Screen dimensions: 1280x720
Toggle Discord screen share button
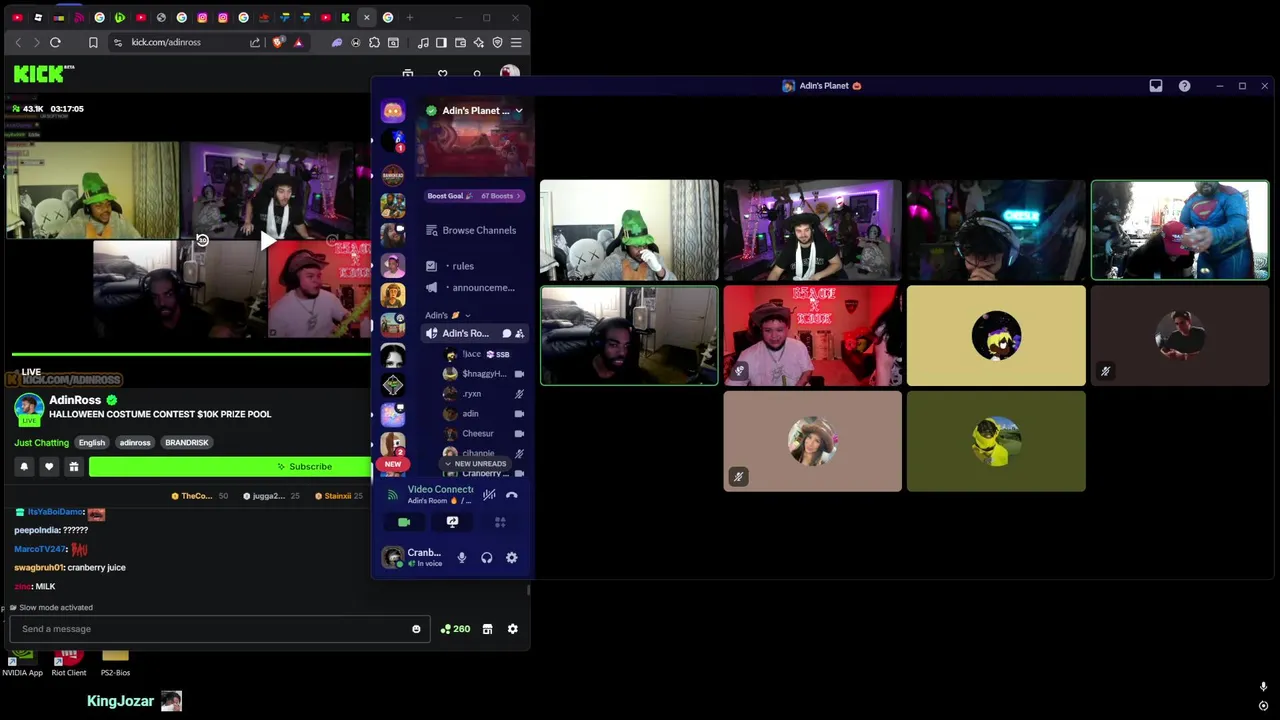click(x=452, y=522)
